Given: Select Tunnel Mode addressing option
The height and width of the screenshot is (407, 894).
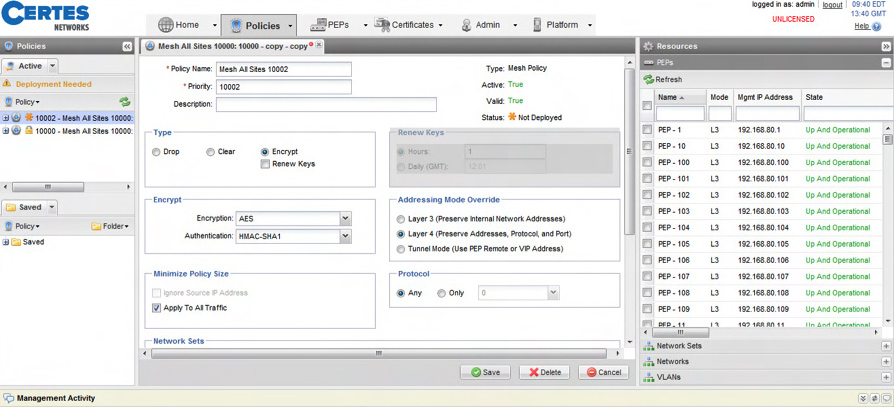Looking at the screenshot, I should [x=401, y=248].
